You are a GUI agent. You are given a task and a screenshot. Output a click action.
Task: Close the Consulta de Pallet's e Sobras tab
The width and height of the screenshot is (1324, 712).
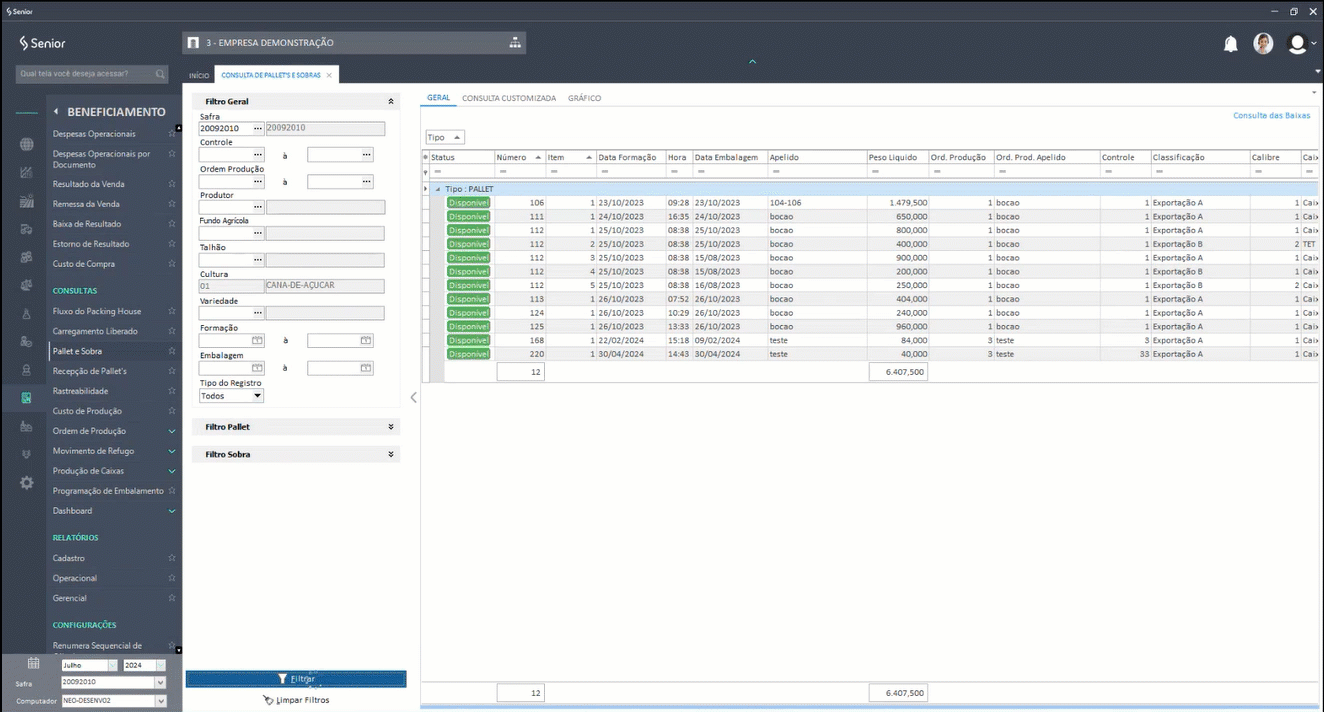coord(329,75)
